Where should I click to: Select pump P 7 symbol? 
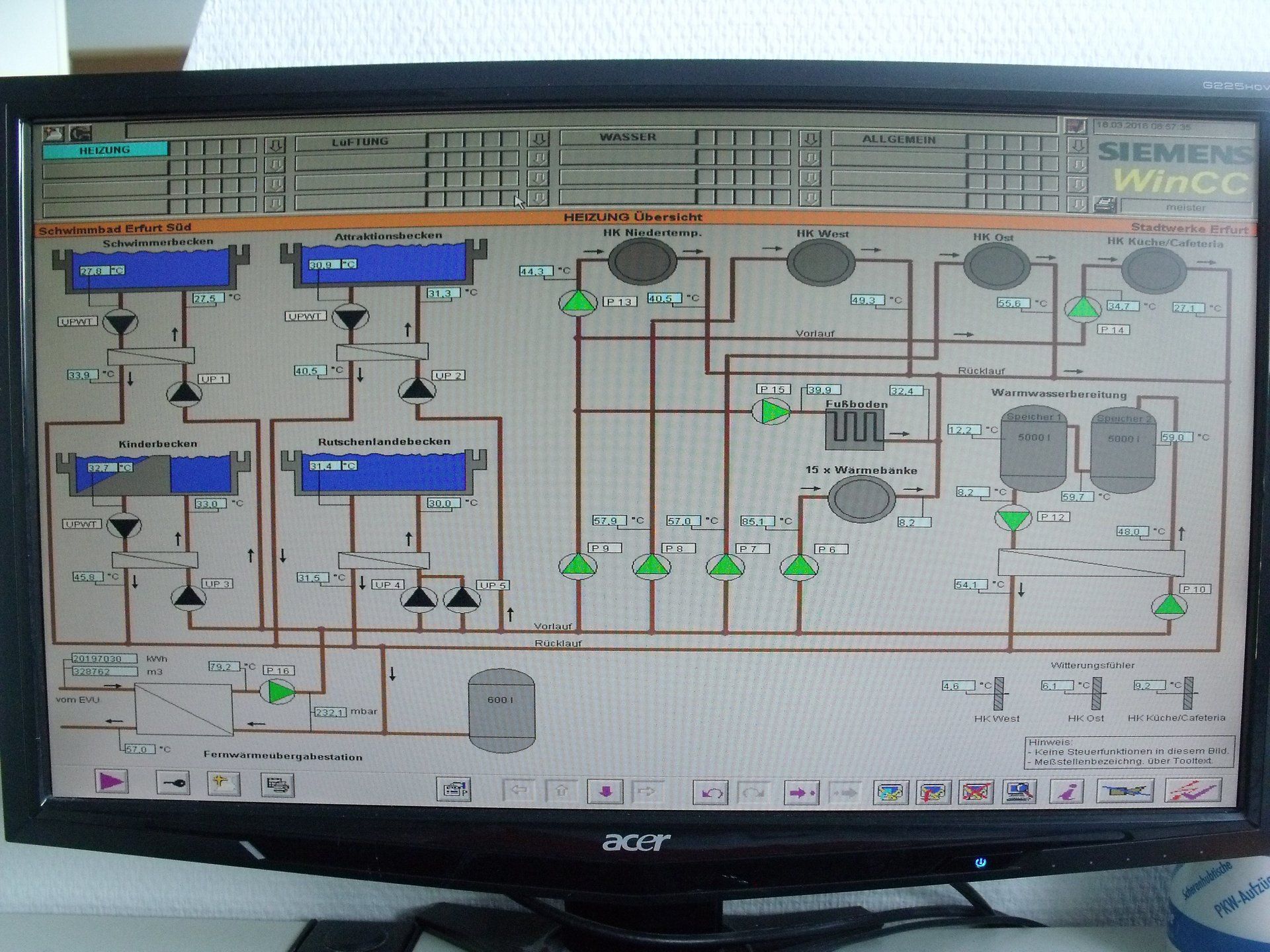(726, 567)
